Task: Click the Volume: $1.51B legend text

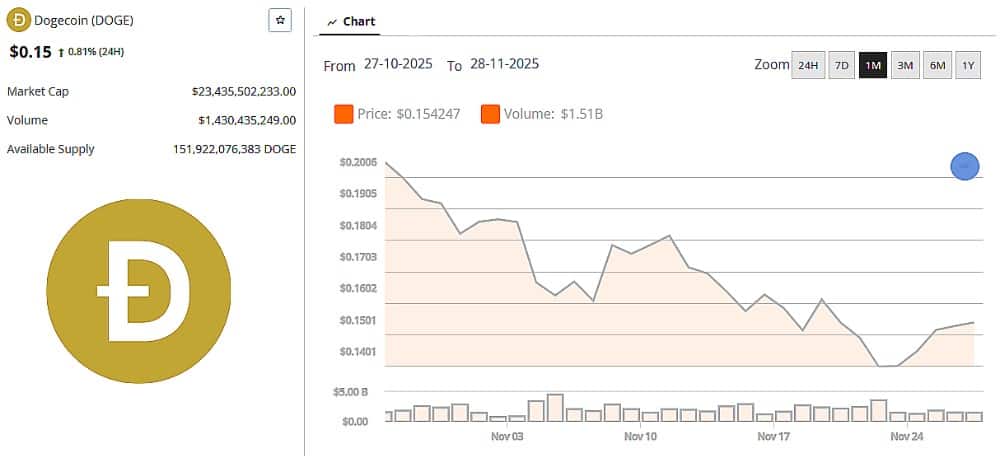Action: point(554,115)
